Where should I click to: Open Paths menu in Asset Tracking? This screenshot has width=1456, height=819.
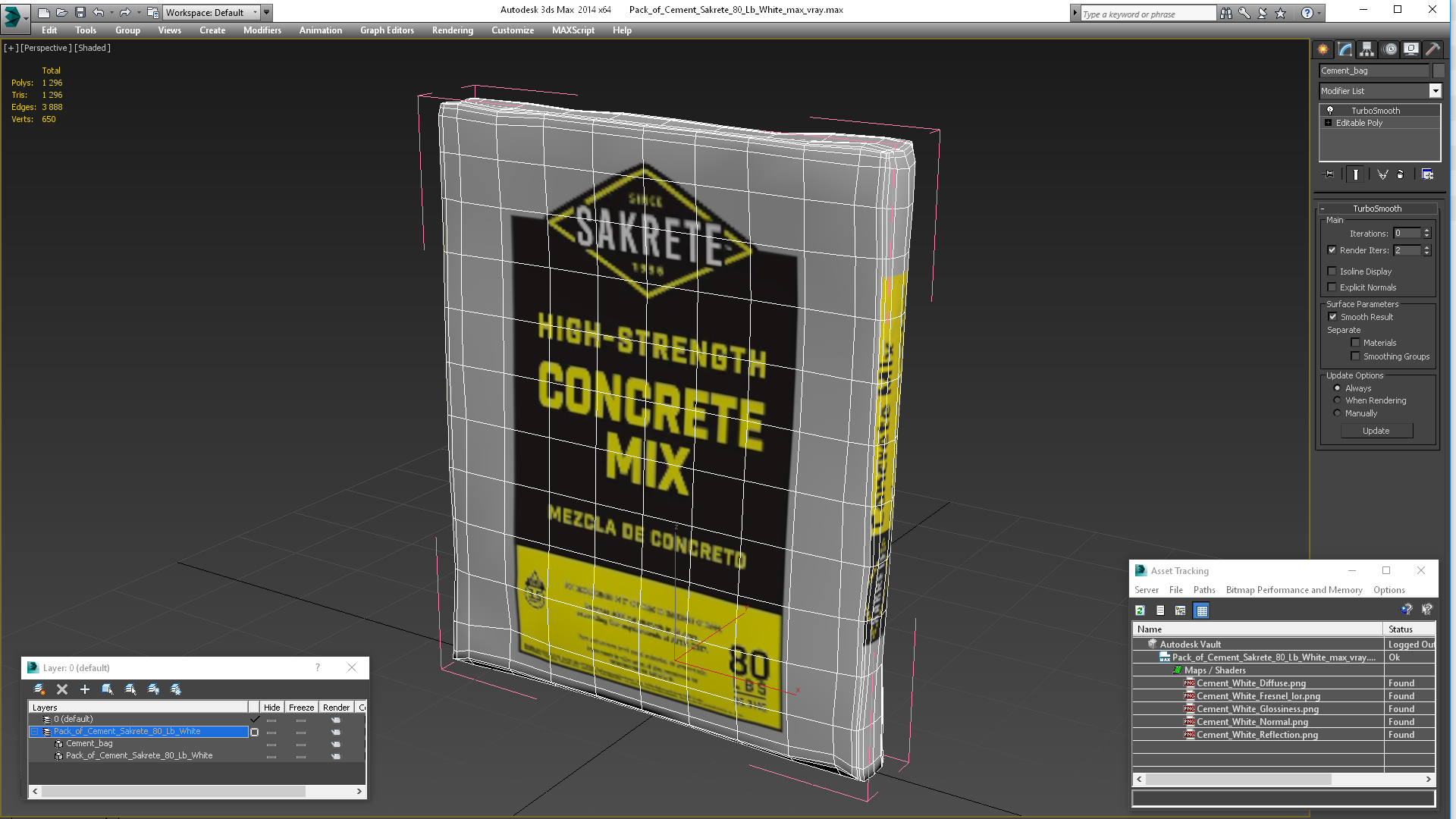pos(1203,590)
